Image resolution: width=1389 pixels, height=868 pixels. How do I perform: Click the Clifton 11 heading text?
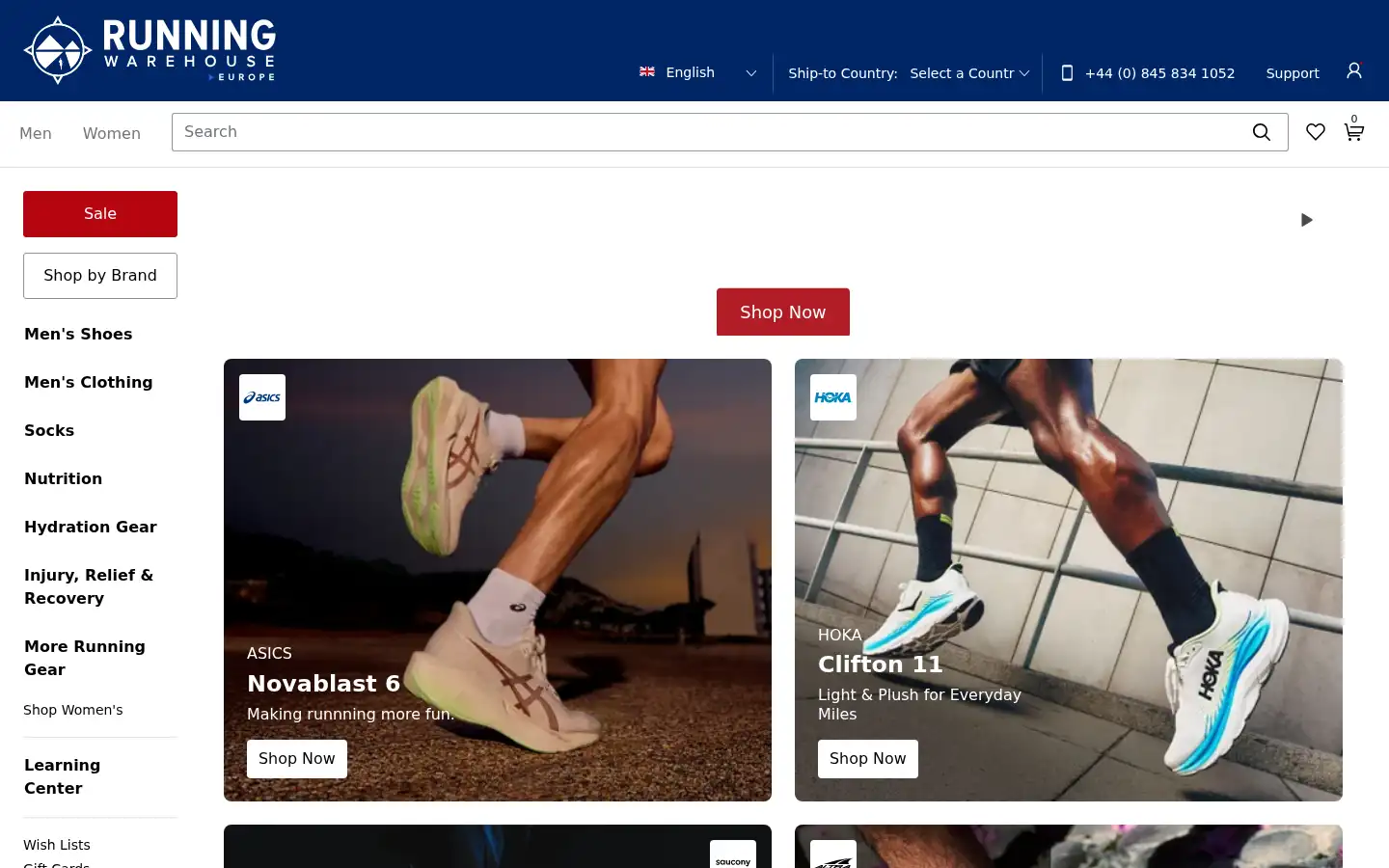coord(880,665)
